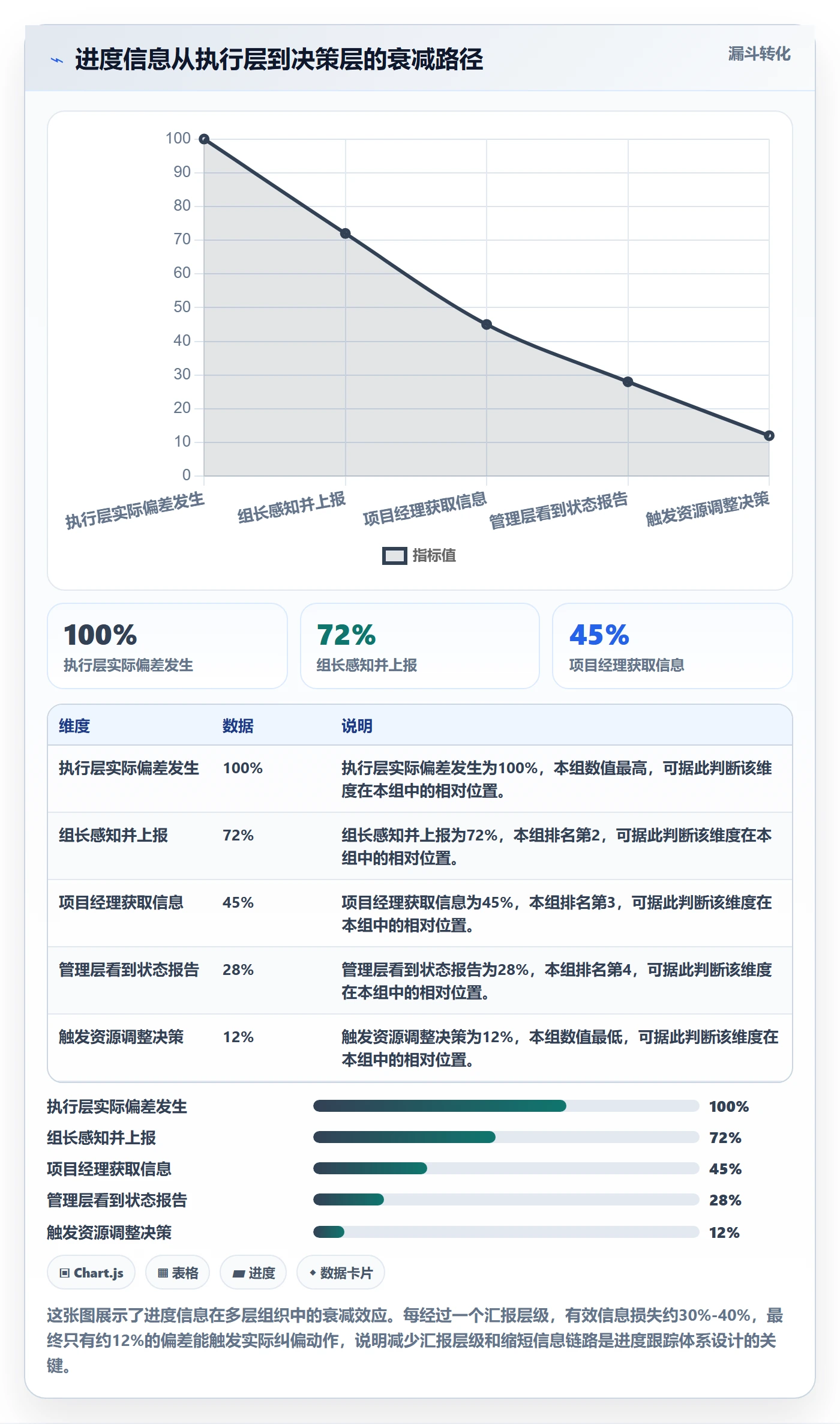
Task: Click the 触发资源调整决策 x-axis label
Action: click(x=707, y=508)
